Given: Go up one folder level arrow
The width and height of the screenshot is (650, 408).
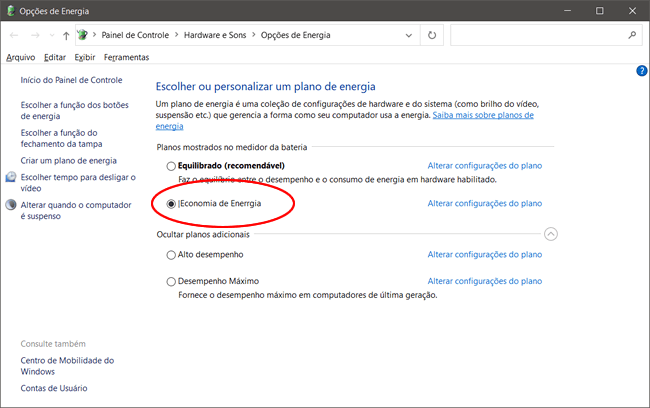Looking at the screenshot, I should click(x=66, y=34).
